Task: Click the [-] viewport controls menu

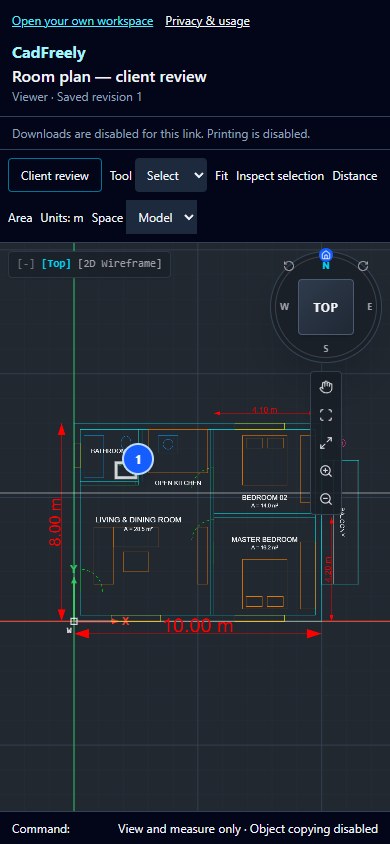Action: [x=27, y=264]
